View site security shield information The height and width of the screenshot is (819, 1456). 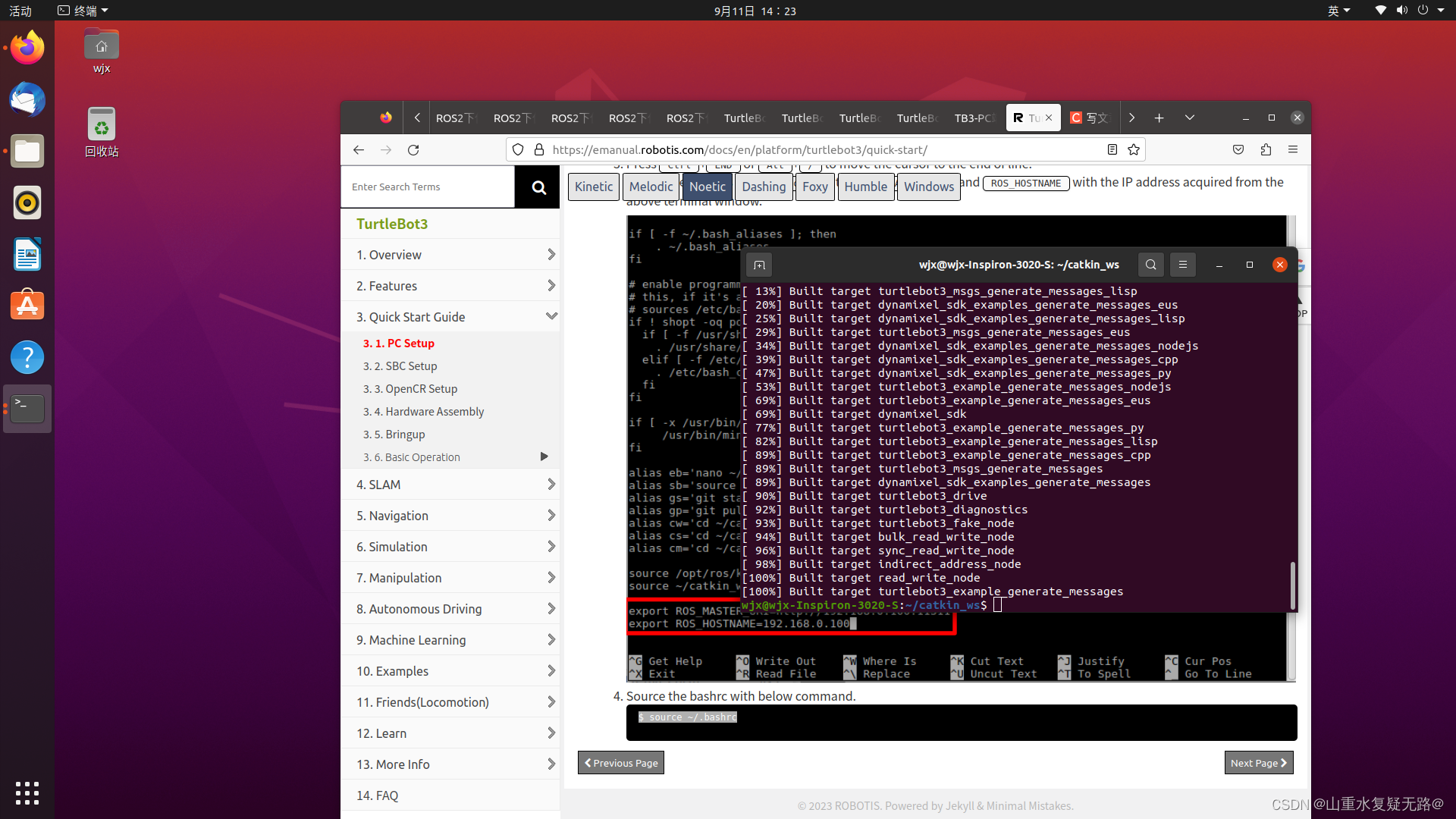point(518,150)
